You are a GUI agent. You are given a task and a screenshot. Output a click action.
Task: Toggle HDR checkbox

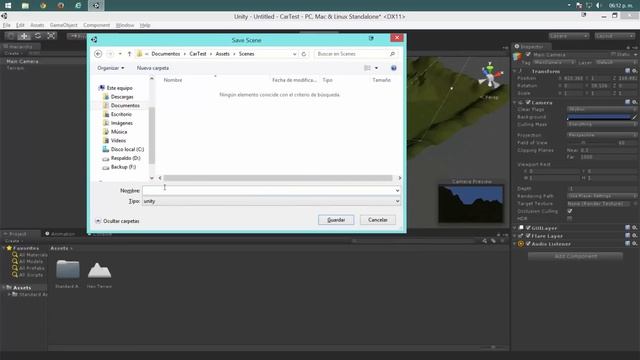pyautogui.click(x=570, y=218)
